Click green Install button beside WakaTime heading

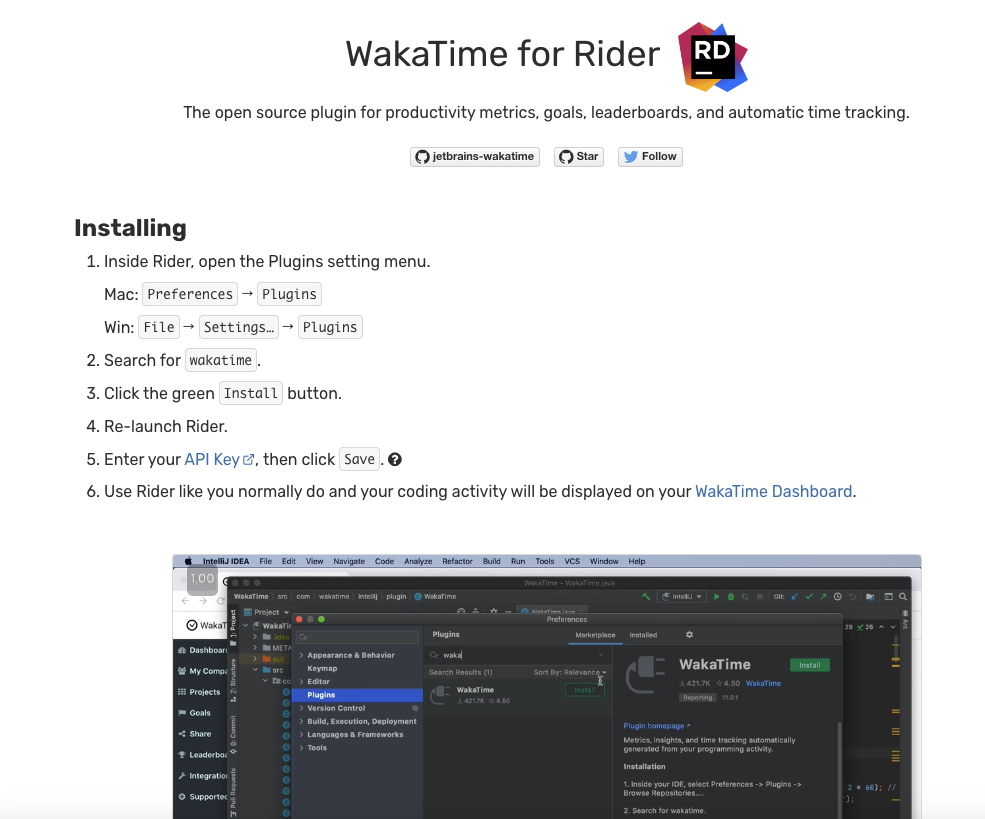tap(810, 665)
